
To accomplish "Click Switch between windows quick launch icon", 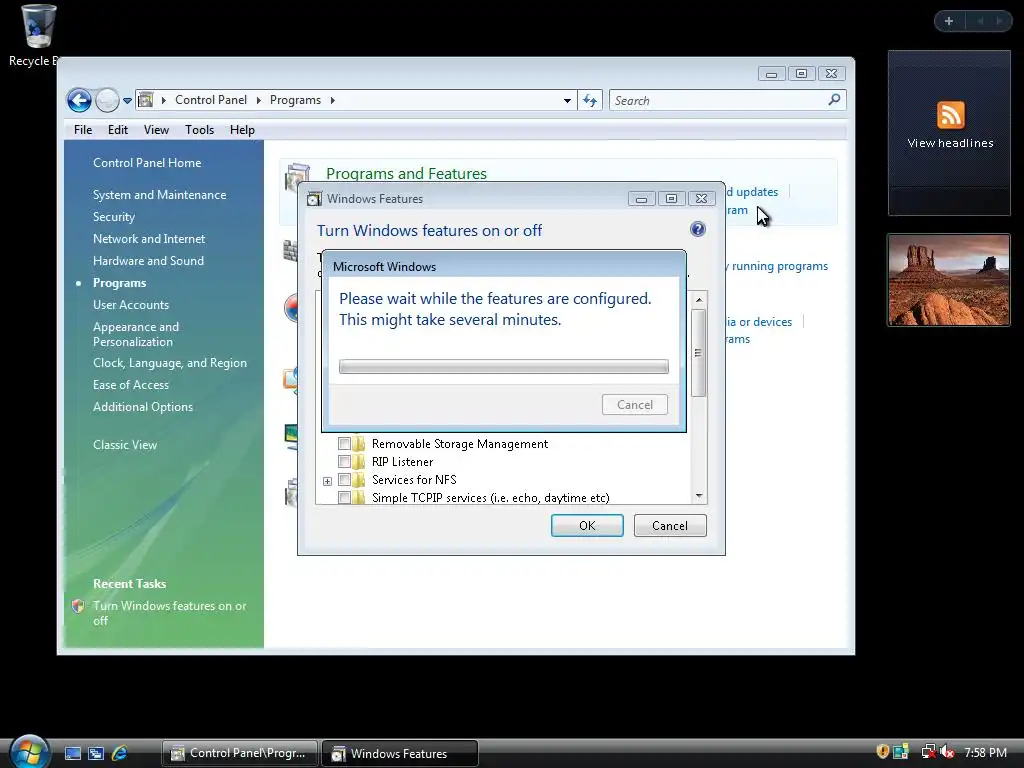I will tap(96, 753).
